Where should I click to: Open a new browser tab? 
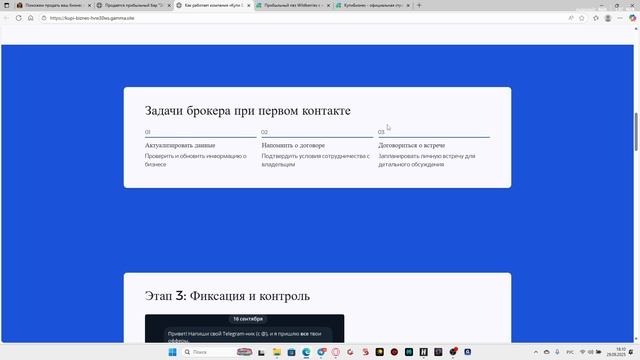click(x=419, y=5)
